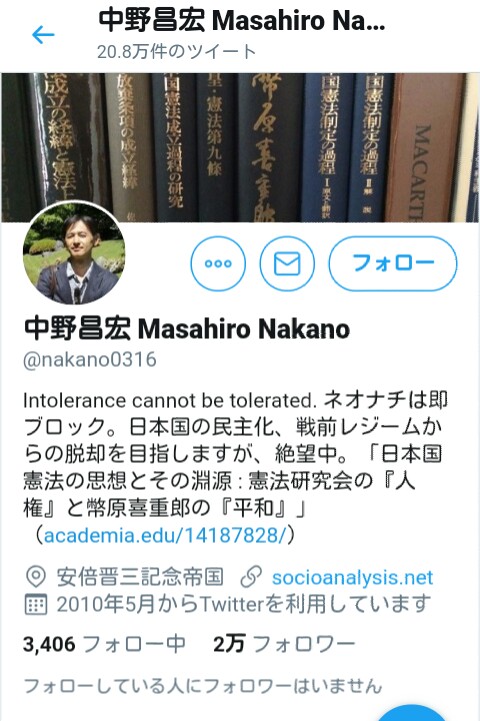Visit the socioanalysis.net website link
The image size is (480, 721).
click(x=352, y=577)
